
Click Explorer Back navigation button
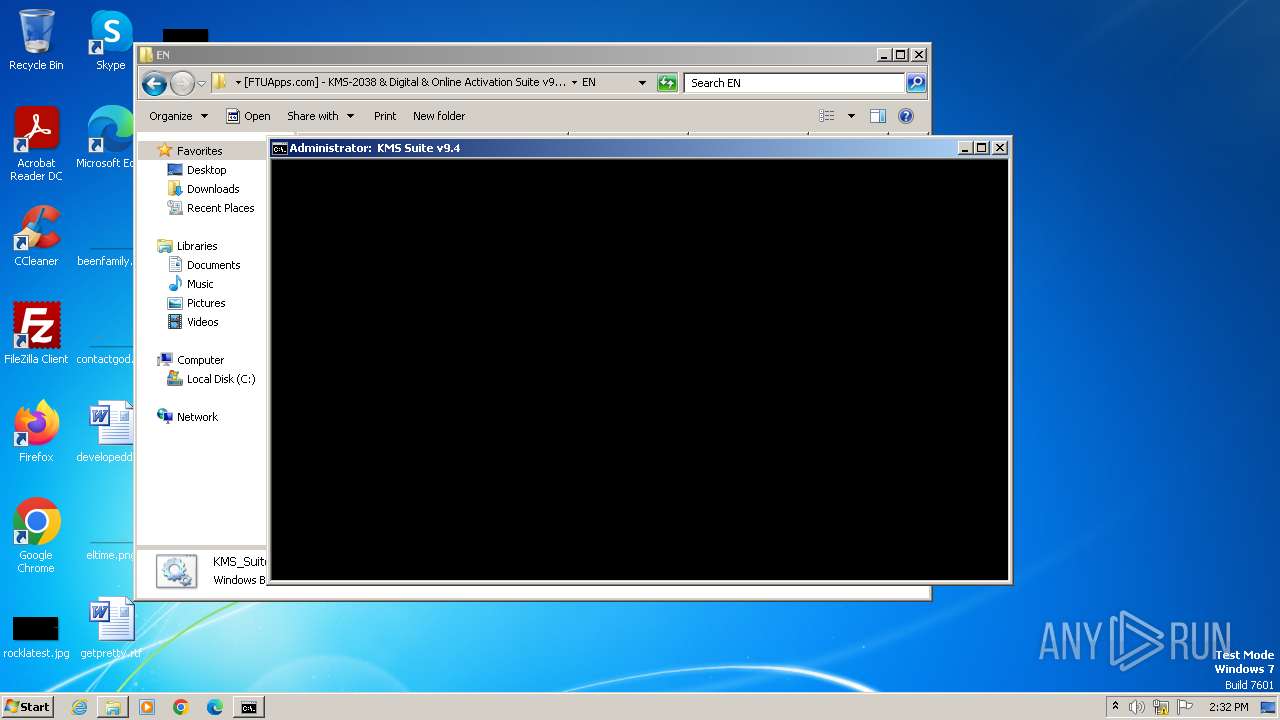(154, 83)
